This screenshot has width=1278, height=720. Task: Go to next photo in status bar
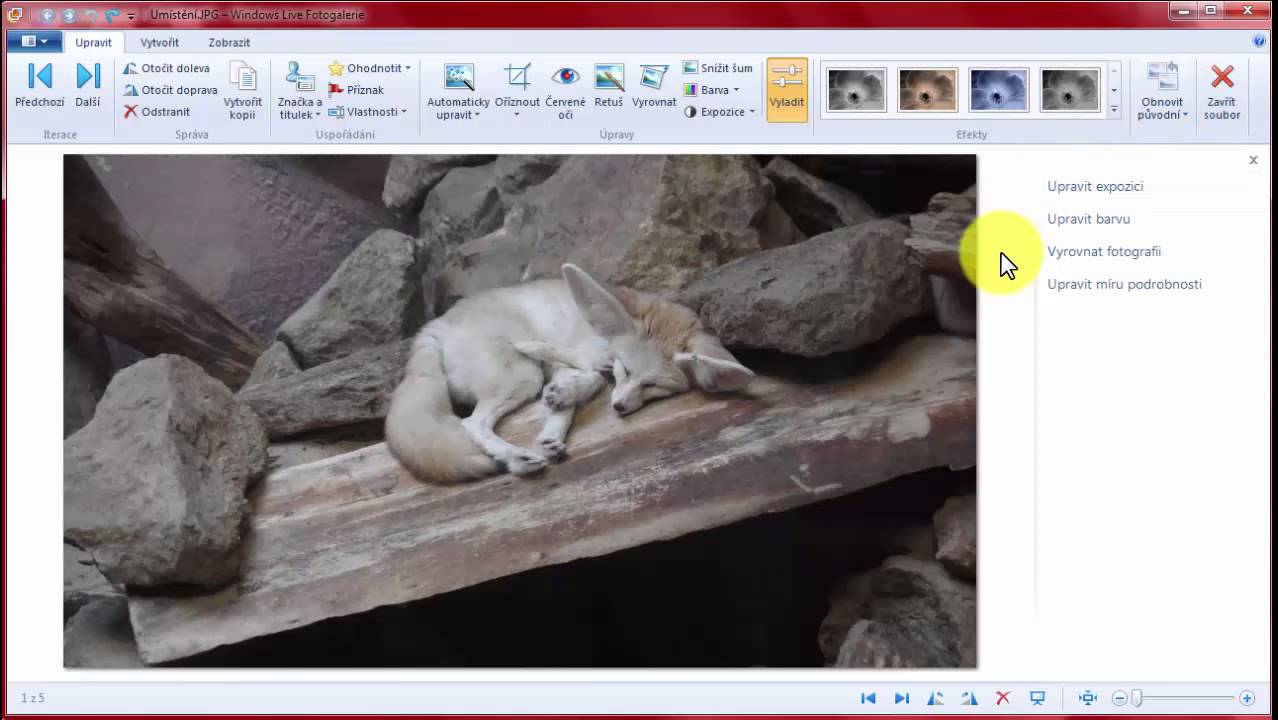[902, 698]
